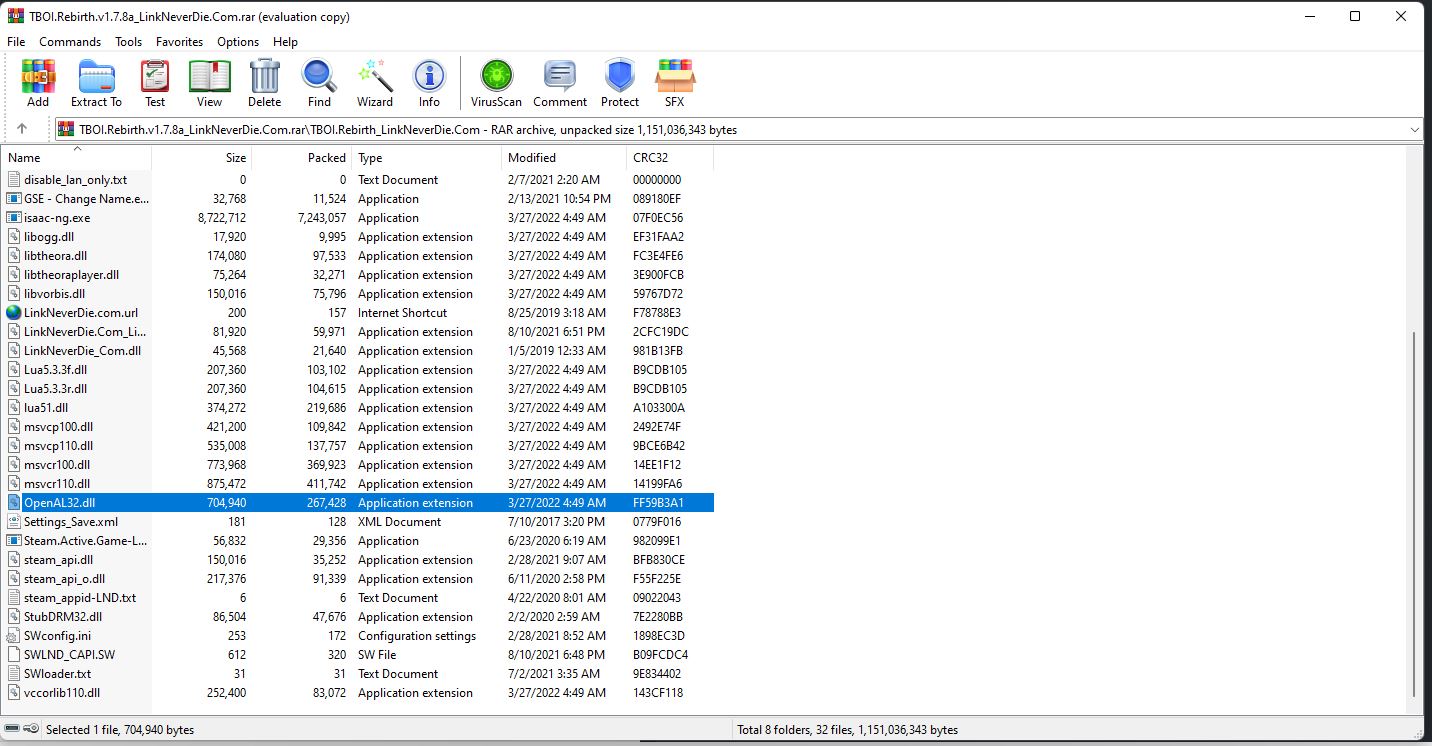Expand the archive path dropdown

tap(1414, 129)
